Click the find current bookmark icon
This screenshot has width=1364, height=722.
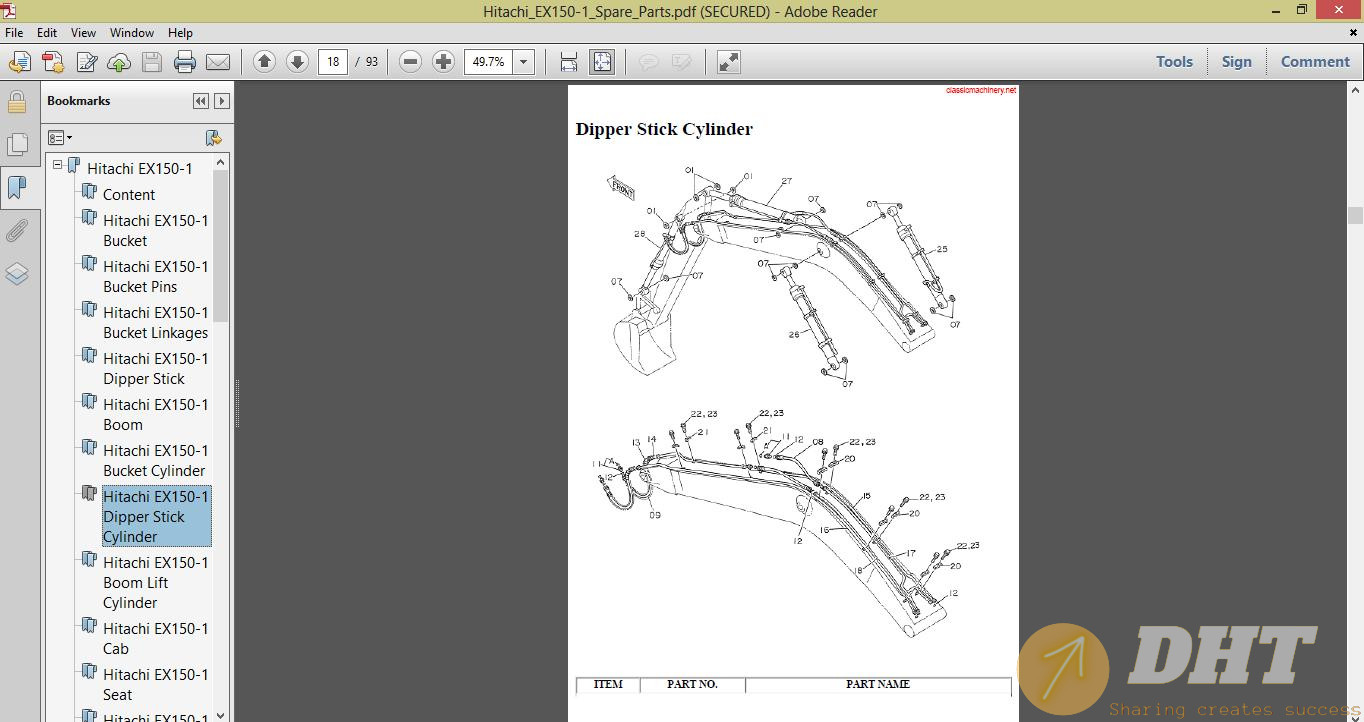(x=213, y=138)
